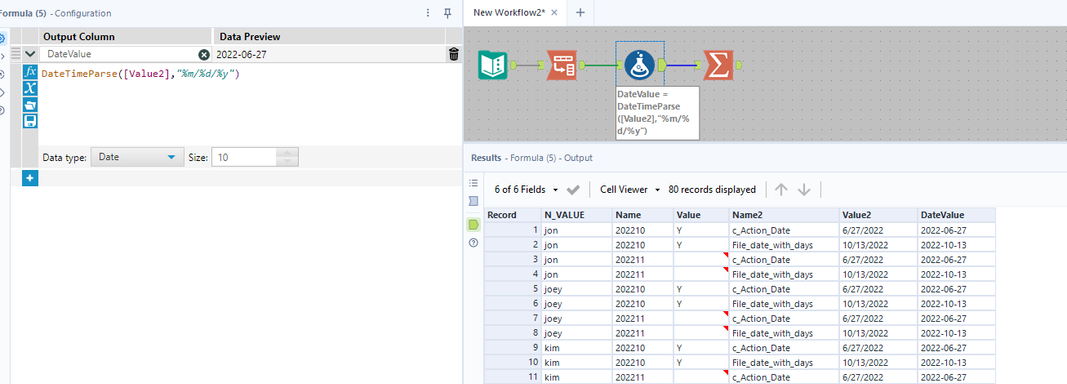Click the drag handle of DateValue expression

click(x=16, y=54)
